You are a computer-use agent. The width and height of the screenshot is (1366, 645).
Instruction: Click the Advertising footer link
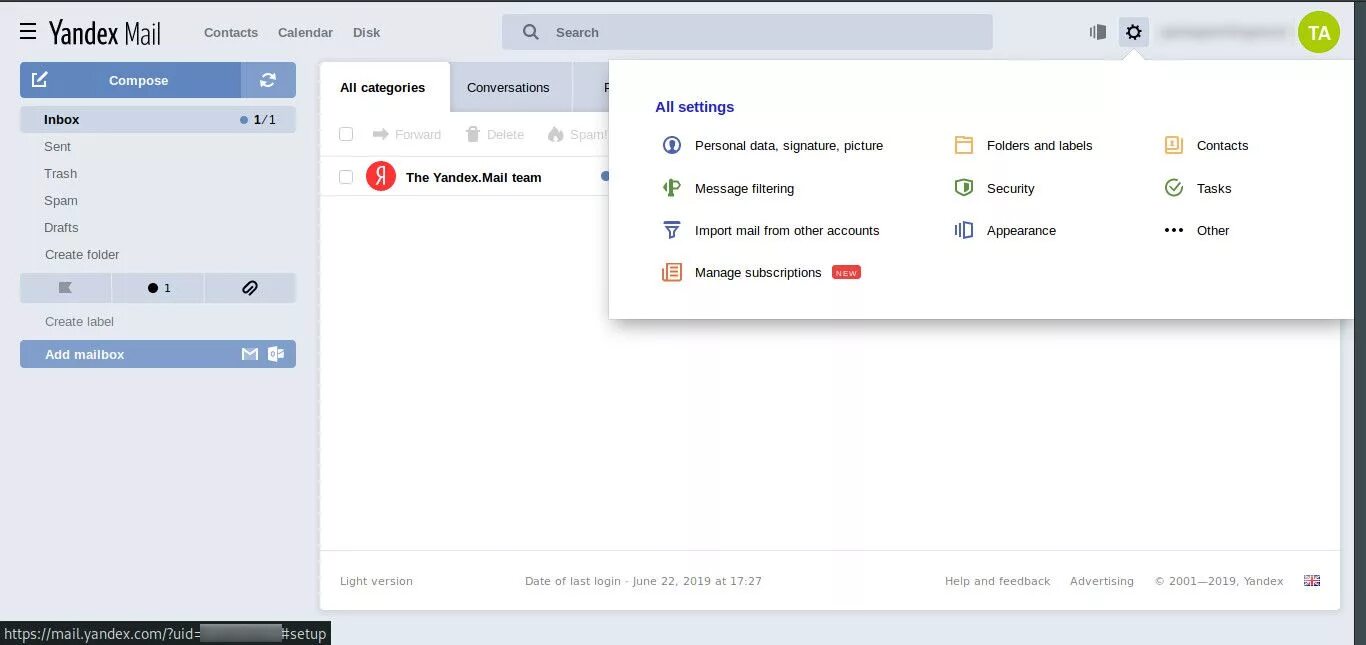pyautogui.click(x=1102, y=581)
